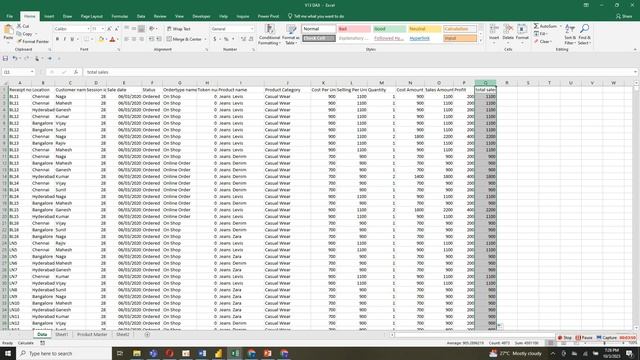Click the Orientation text angle icon
640x360 pixels.
coord(152,29)
